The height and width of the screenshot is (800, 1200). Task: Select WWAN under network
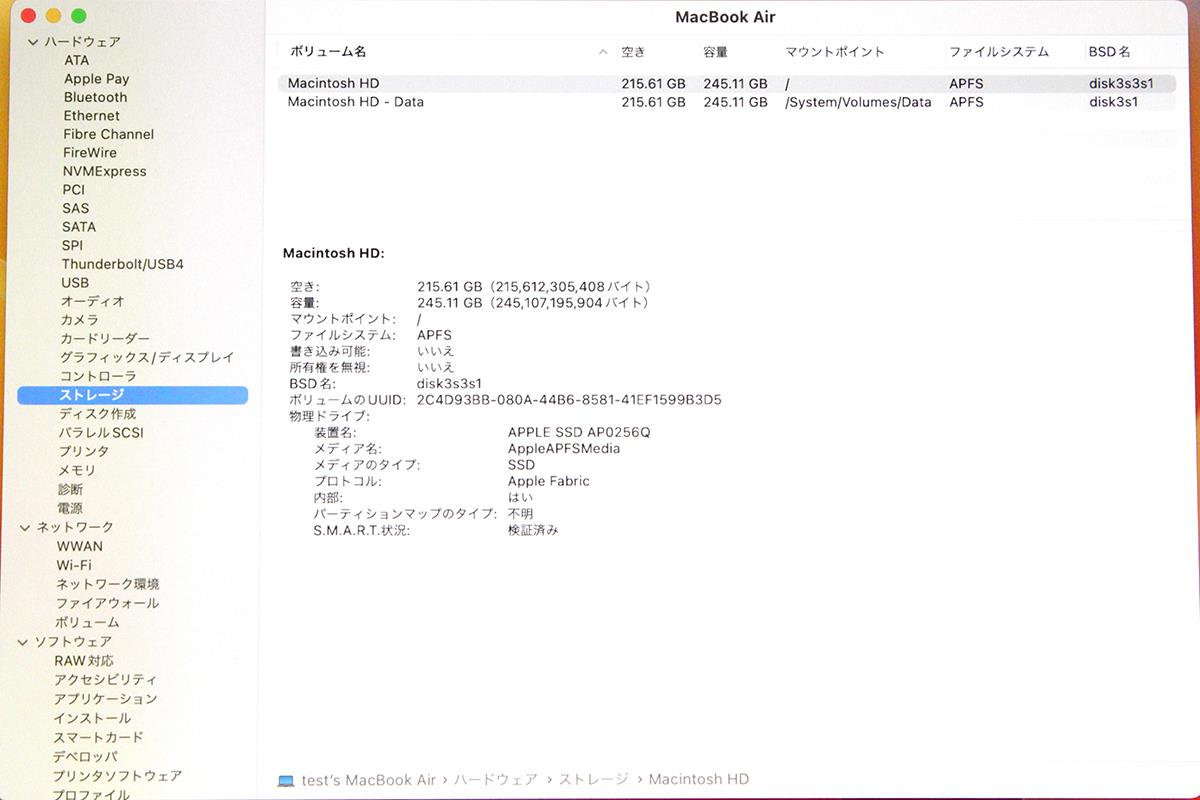[80, 546]
